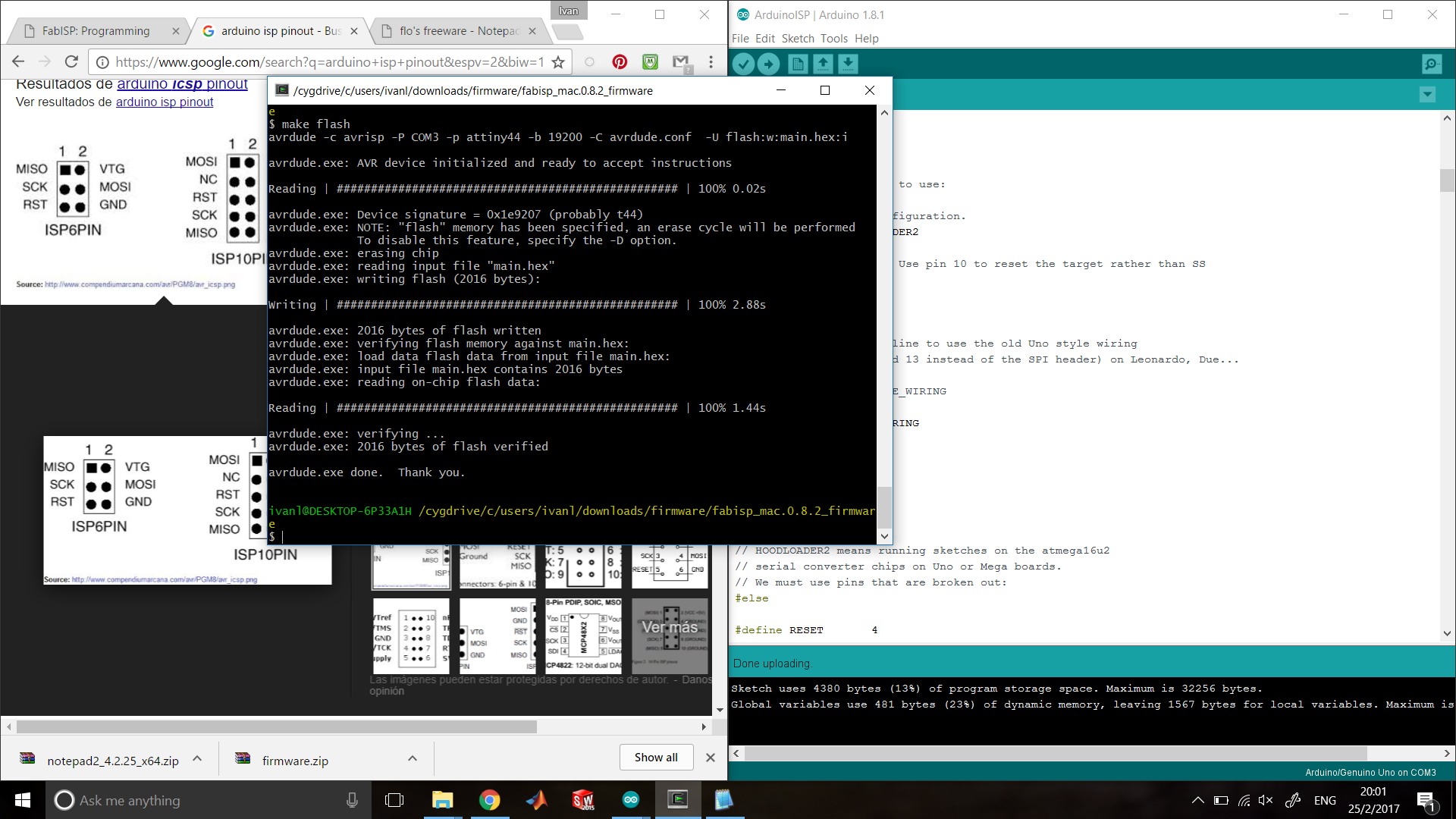Expand options for notepad2_4.2.25_x64.zip download

pyautogui.click(x=197, y=759)
